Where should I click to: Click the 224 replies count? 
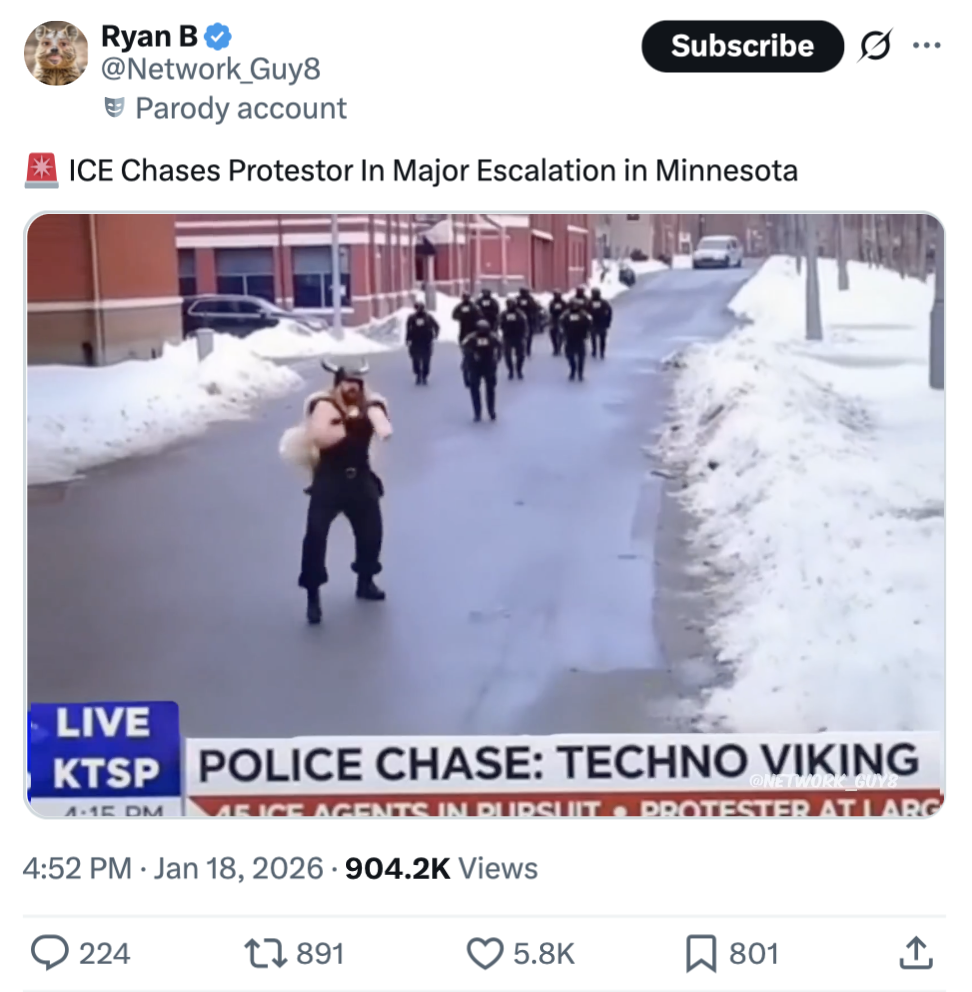104,953
